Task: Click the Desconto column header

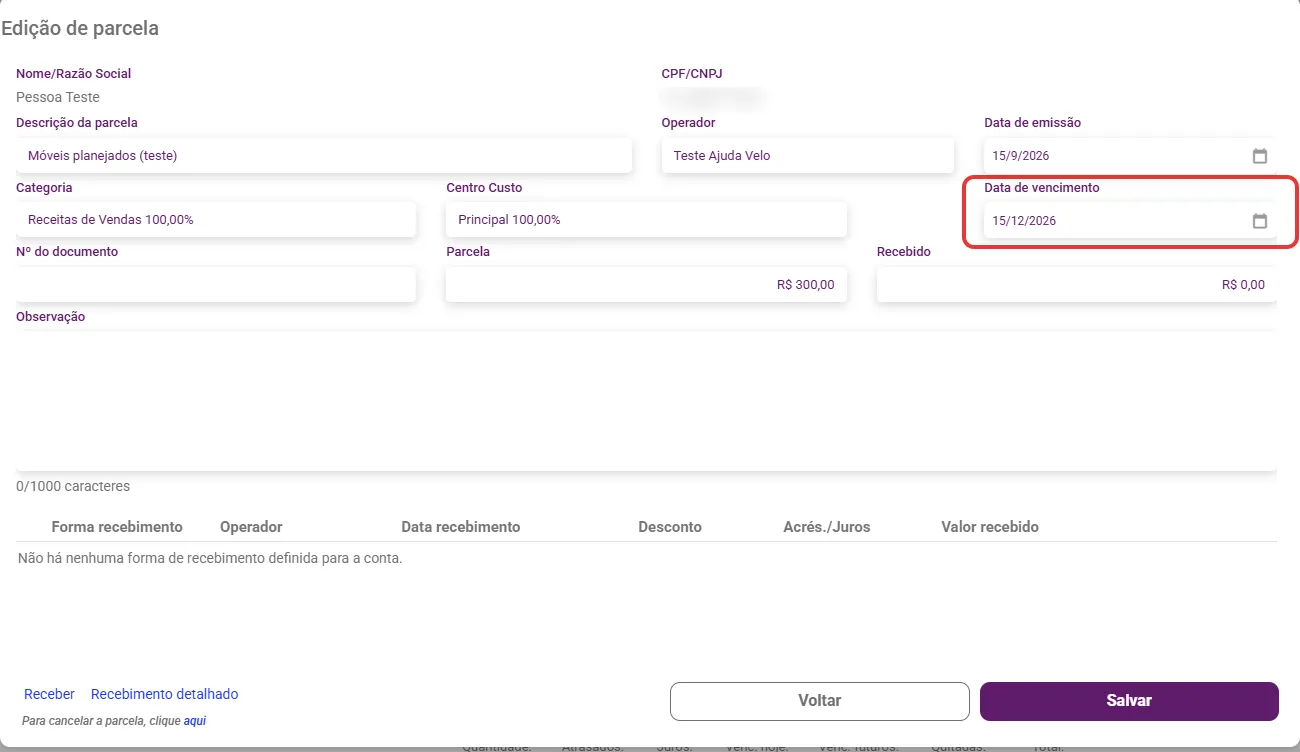Action: pyautogui.click(x=670, y=527)
